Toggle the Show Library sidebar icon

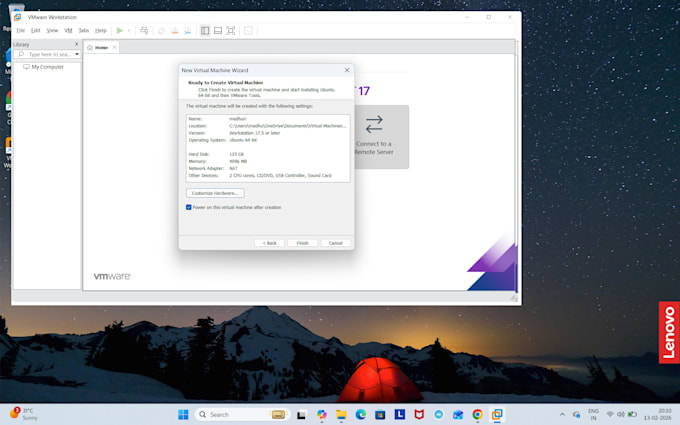[205, 30]
